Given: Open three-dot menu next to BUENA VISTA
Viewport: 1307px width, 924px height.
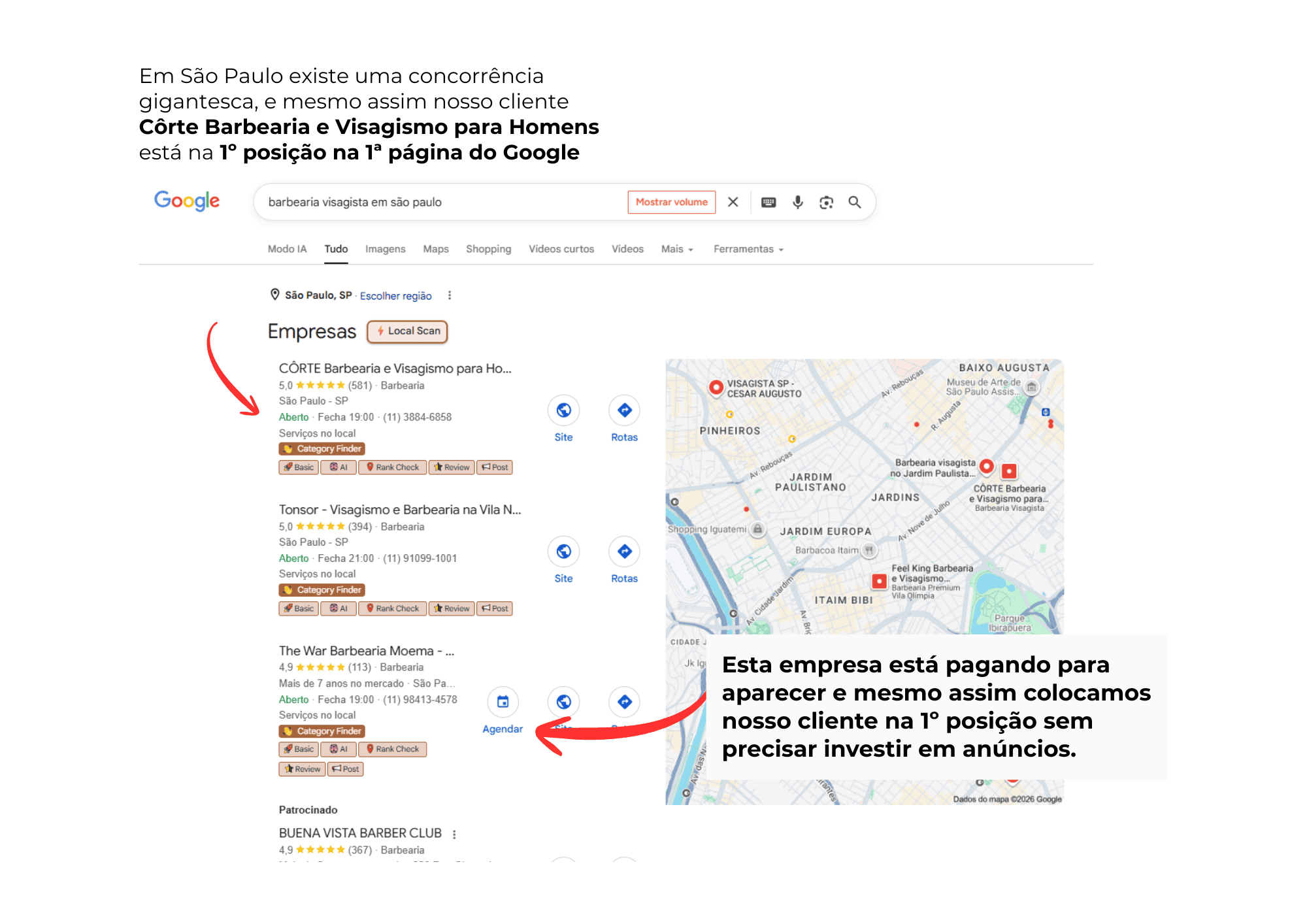Looking at the screenshot, I should click(454, 834).
